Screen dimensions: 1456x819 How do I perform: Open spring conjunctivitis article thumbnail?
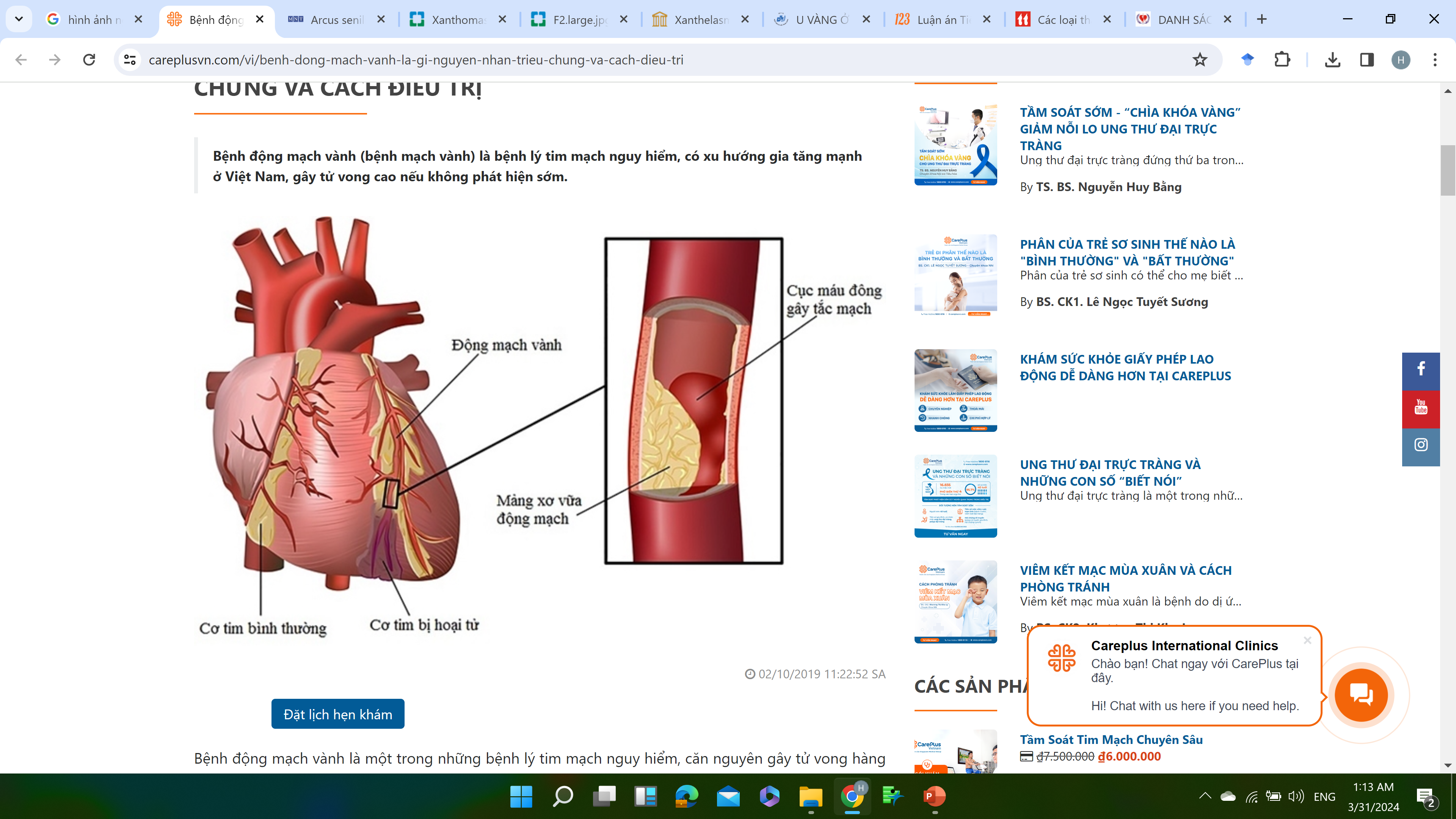(x=955, y=602)
